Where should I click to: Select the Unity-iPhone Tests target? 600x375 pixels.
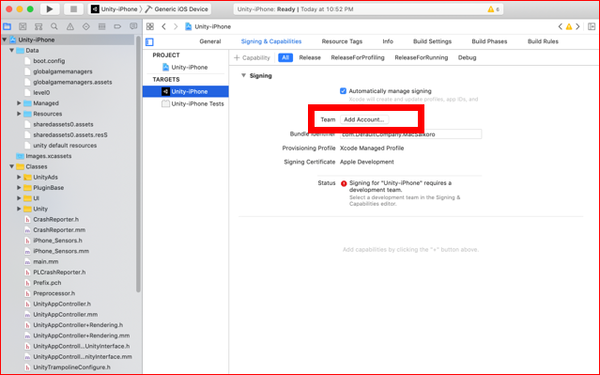tap(193, 104)
